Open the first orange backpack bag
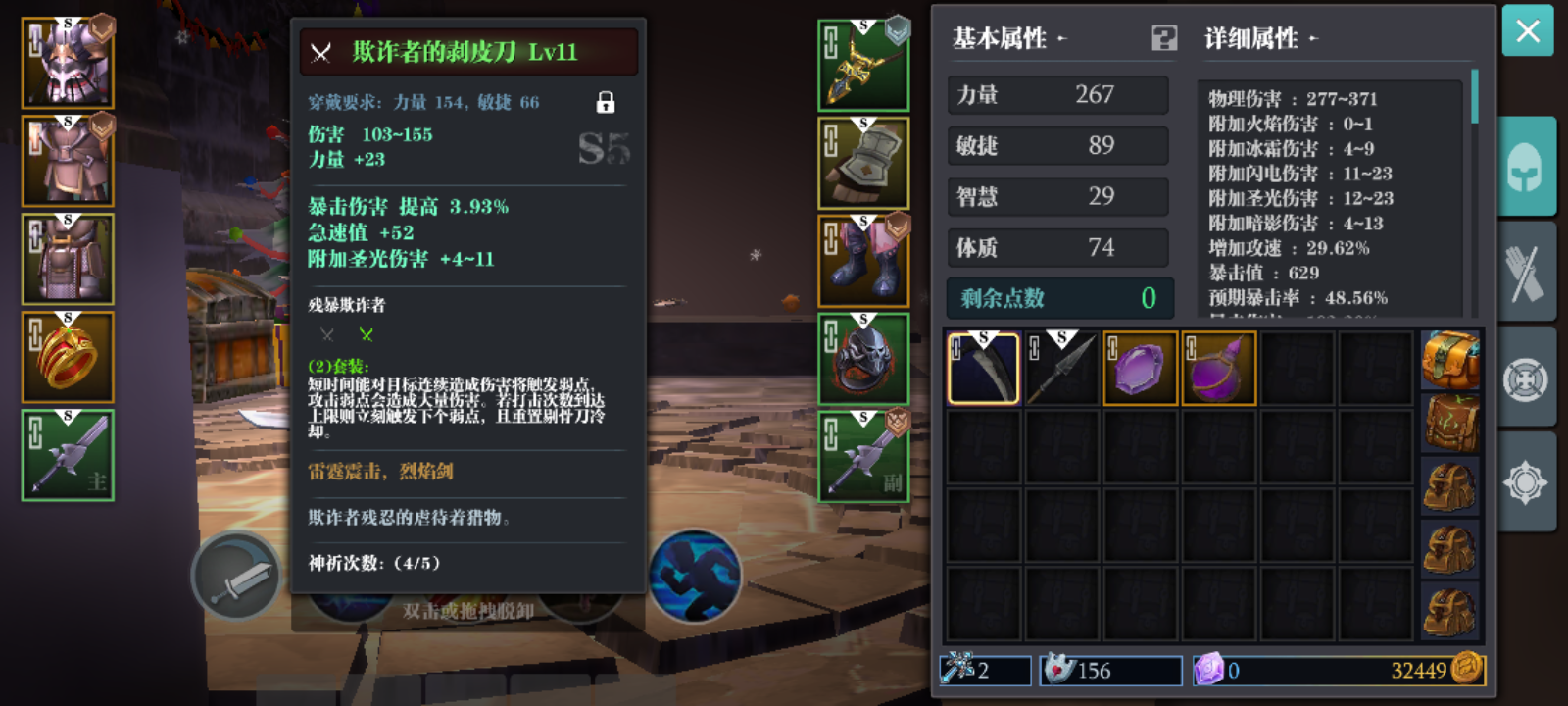Image resolution: width=1568 pixels, height=706 pixels. [1450, 361]
